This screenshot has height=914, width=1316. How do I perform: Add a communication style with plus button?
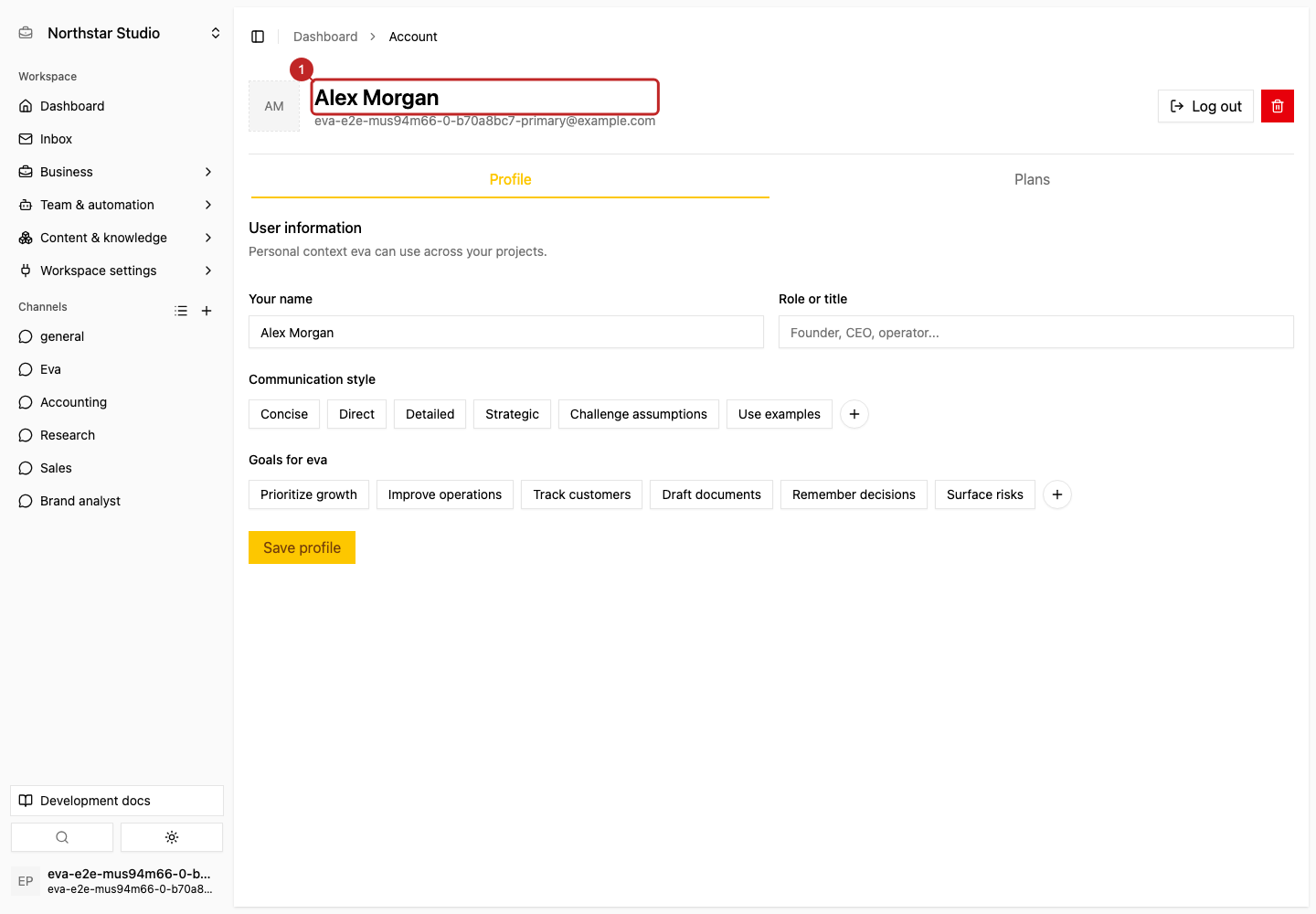pos(854,414)
